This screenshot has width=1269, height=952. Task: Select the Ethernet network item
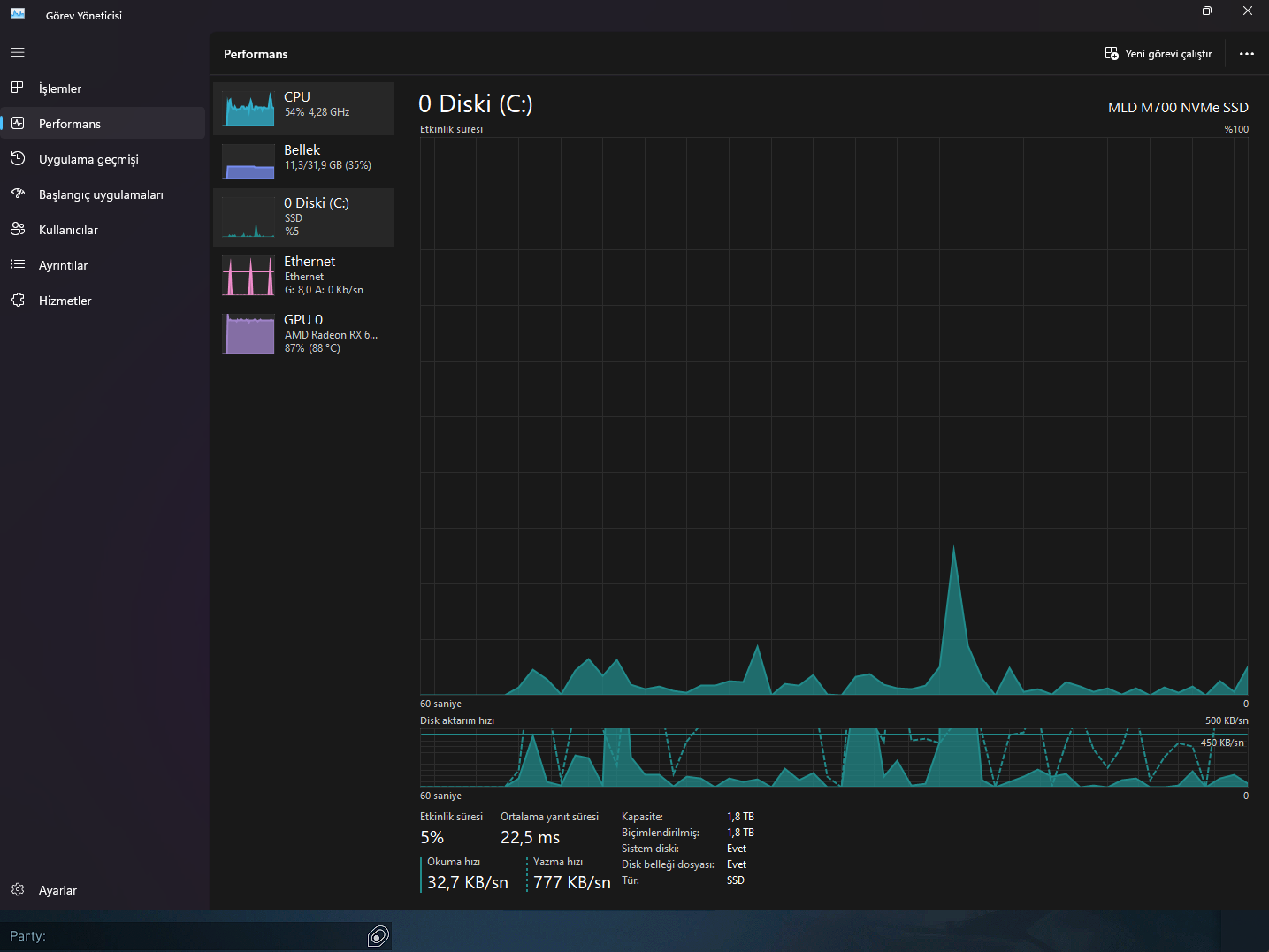click(303, 276)
